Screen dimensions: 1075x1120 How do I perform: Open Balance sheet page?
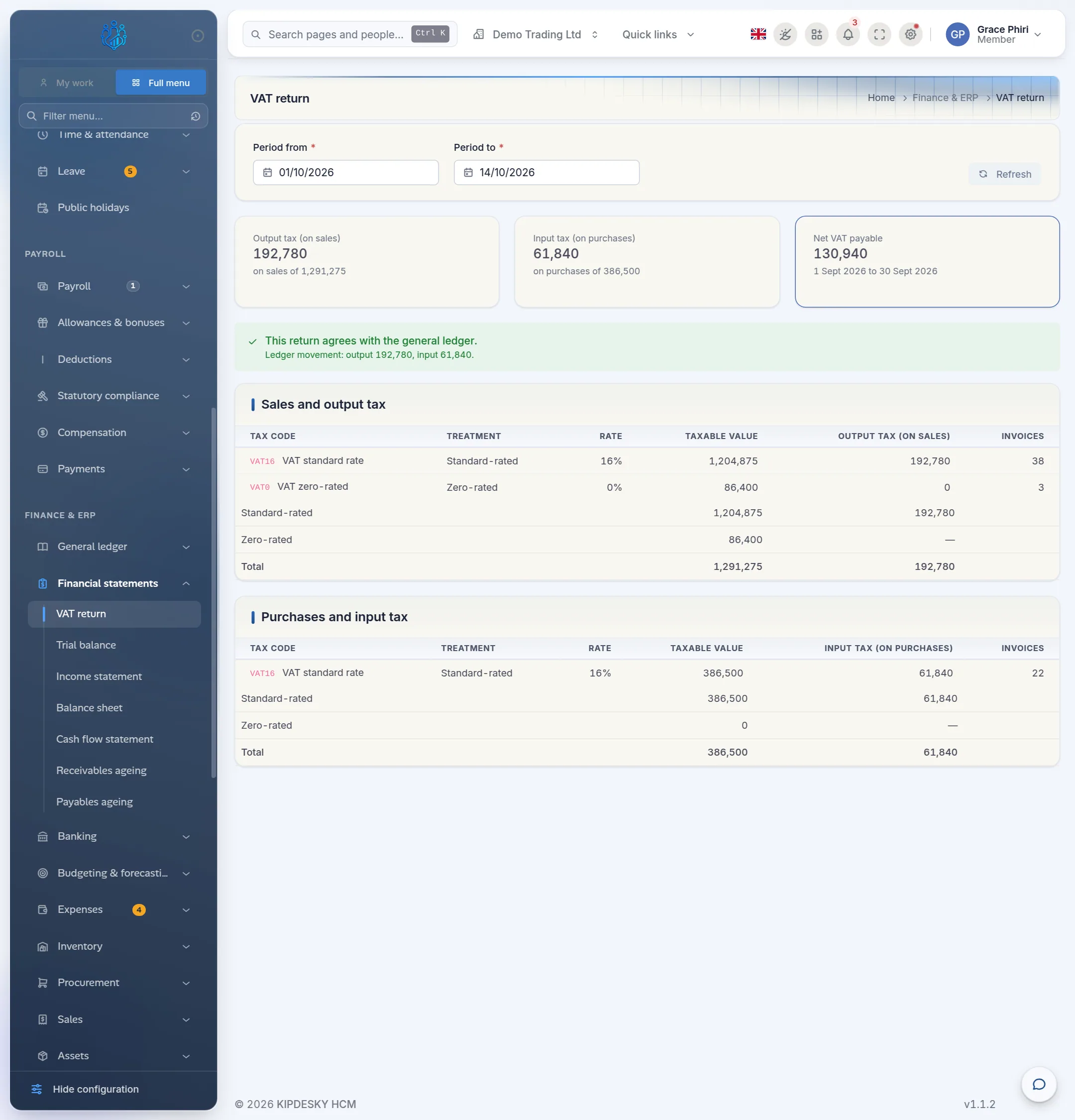click(x=89, y=708)
